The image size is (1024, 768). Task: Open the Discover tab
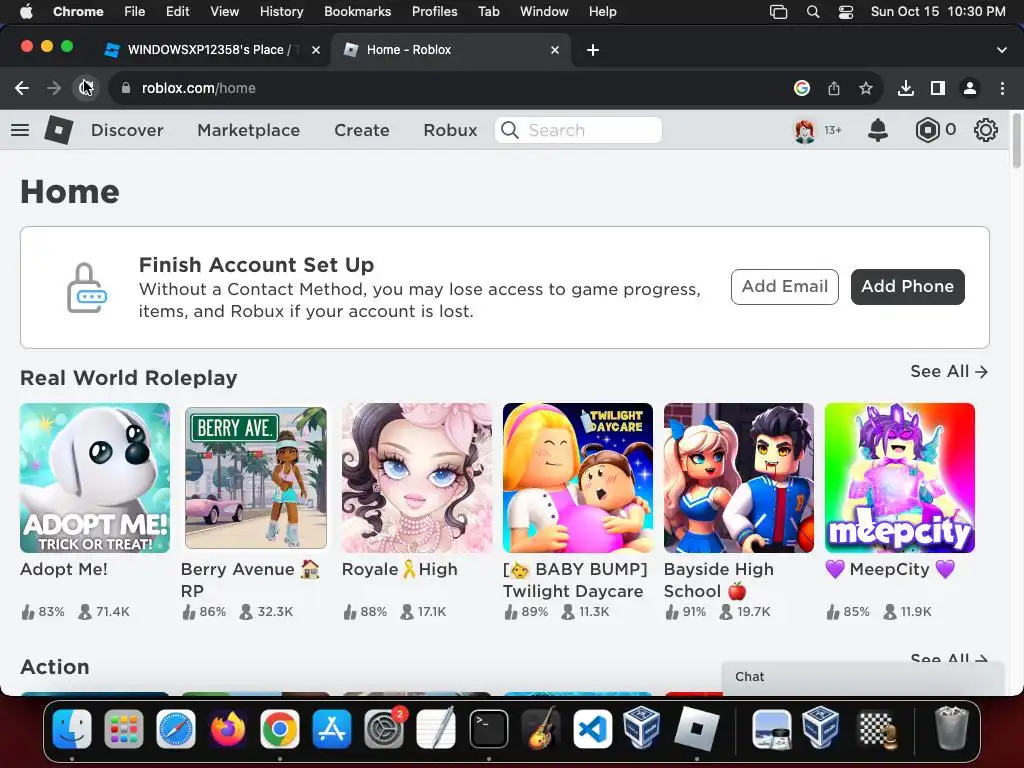127,130
